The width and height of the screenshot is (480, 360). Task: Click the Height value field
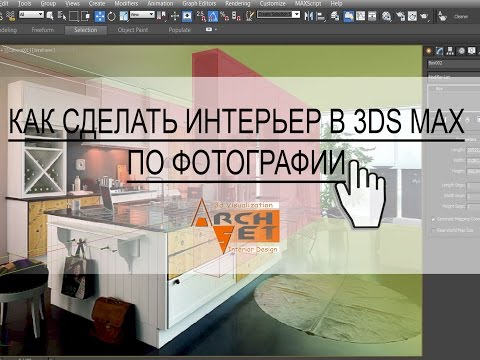coord(473,172)
